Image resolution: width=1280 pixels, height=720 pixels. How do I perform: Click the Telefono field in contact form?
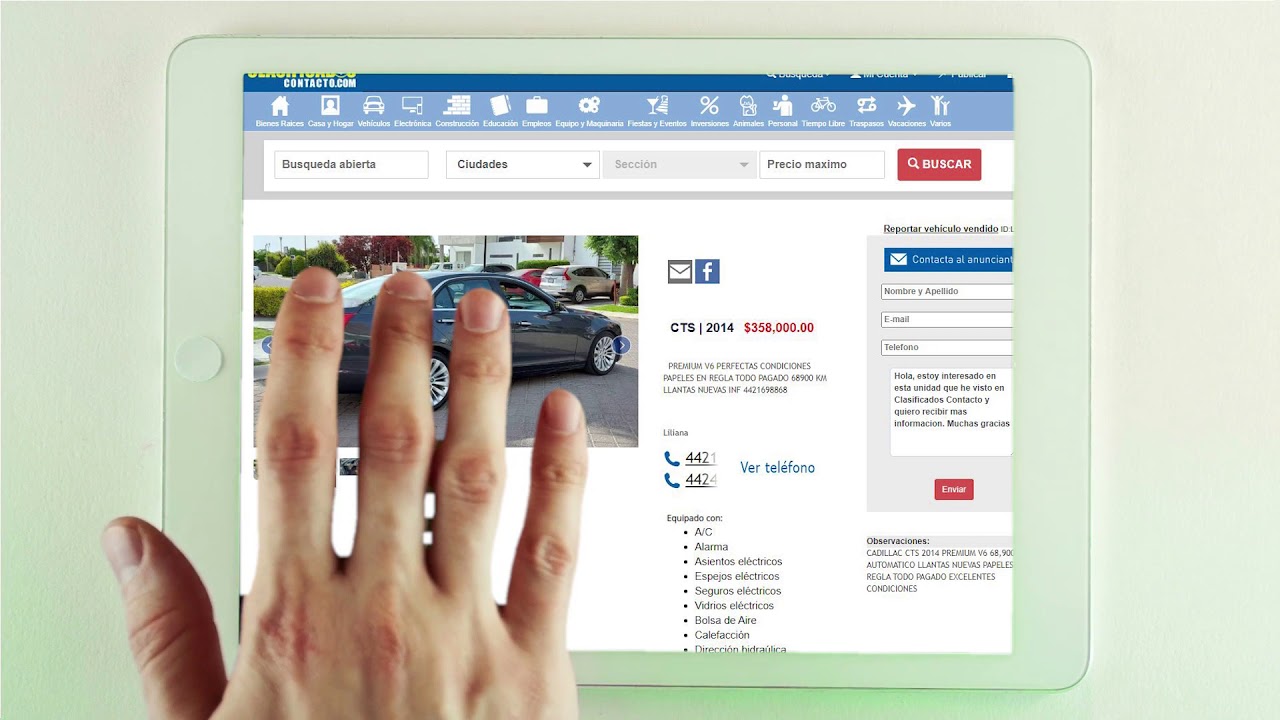947,347
